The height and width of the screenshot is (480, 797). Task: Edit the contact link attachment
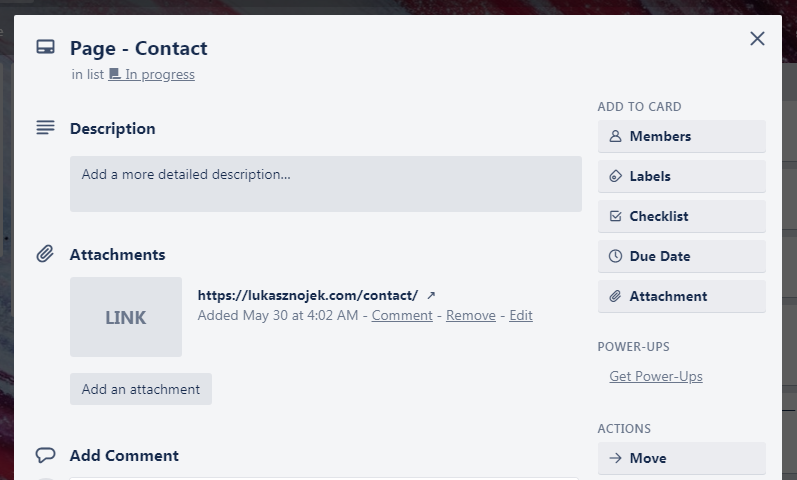click(x=521, y=315)
